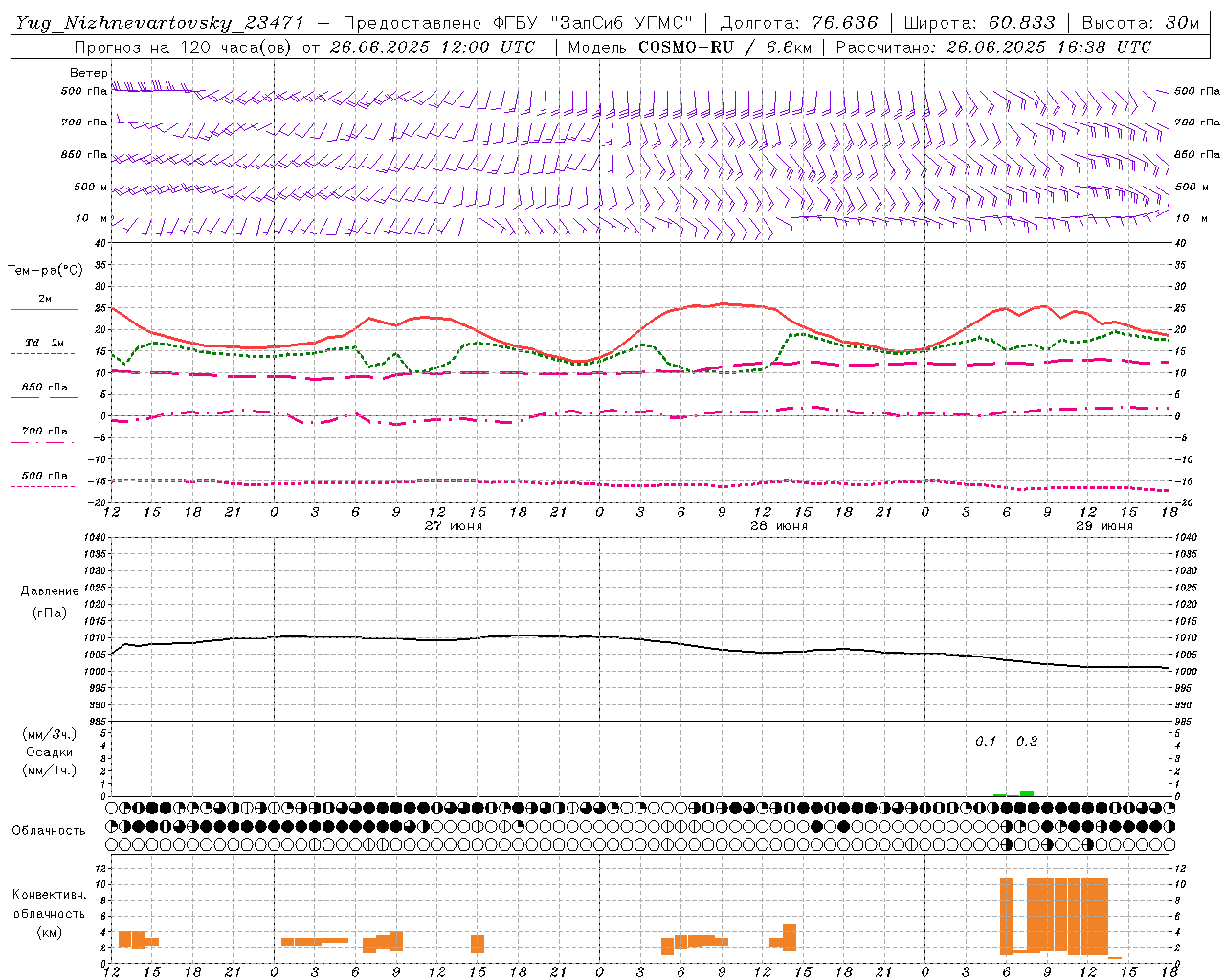This screenshot has width=1225, height=980.
Task: Click the 'Долгота: 76.636' value
Action: click(798, 23)
